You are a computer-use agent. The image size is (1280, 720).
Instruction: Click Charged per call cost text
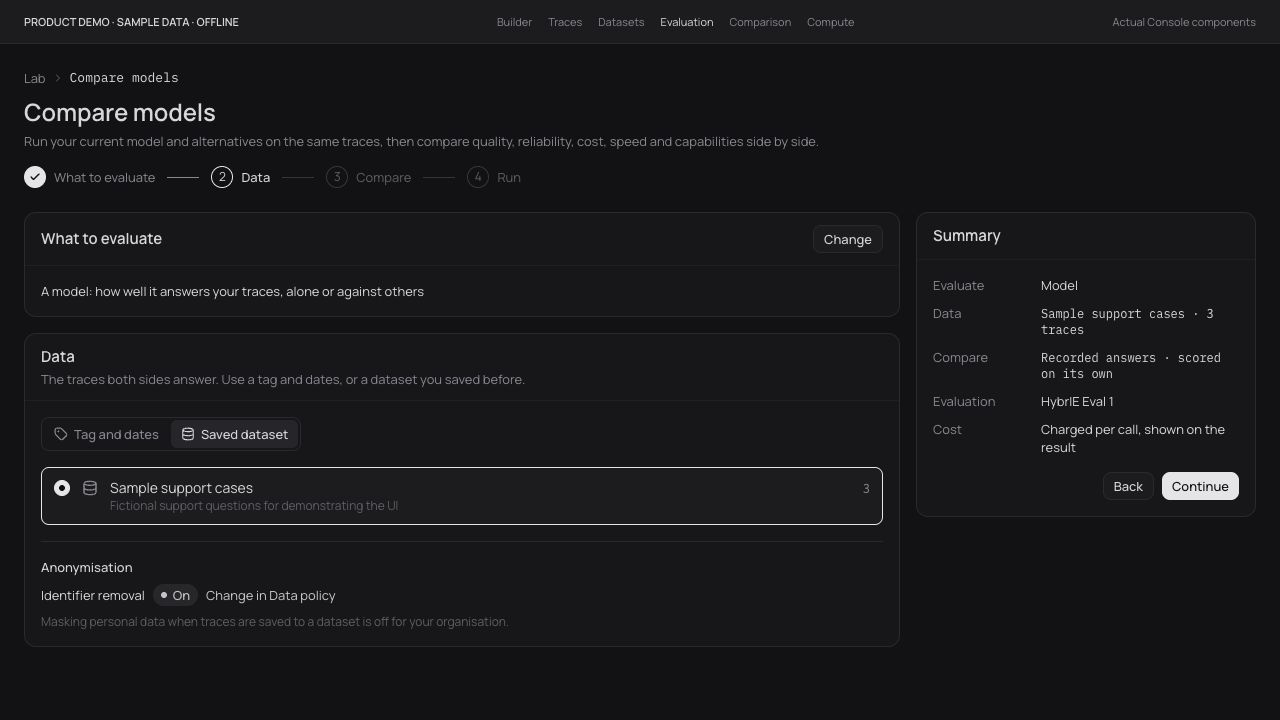(x=1133, y=438)
